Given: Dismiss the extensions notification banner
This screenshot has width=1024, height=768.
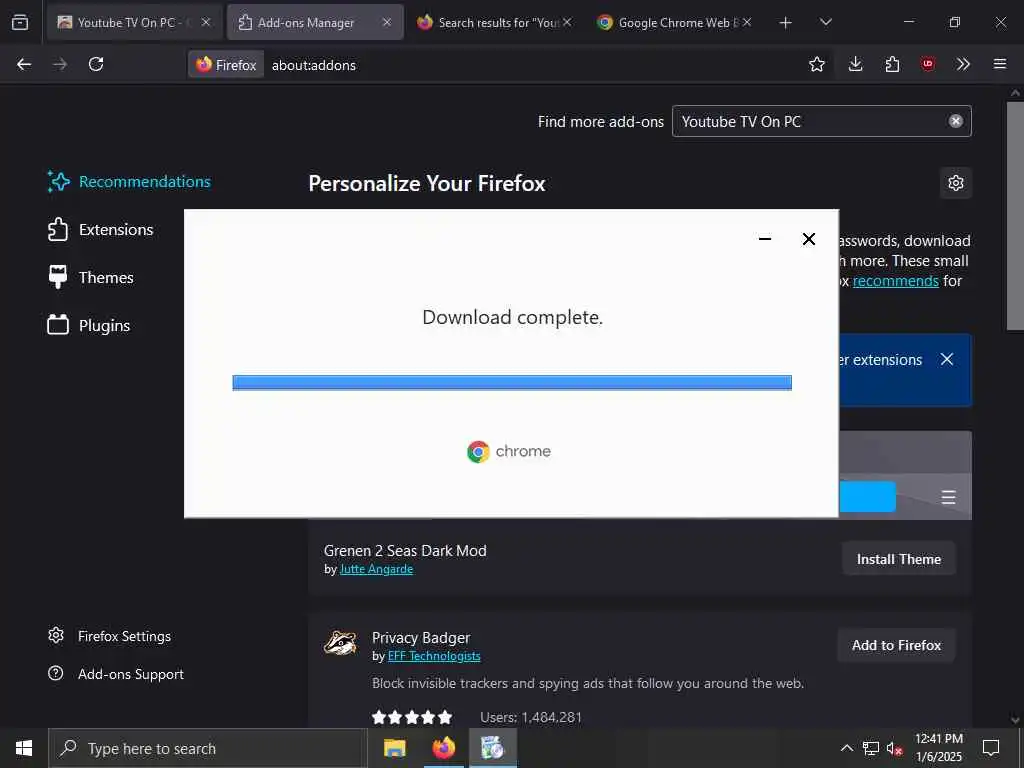Looking at the screenshot, I should [947, 359].
